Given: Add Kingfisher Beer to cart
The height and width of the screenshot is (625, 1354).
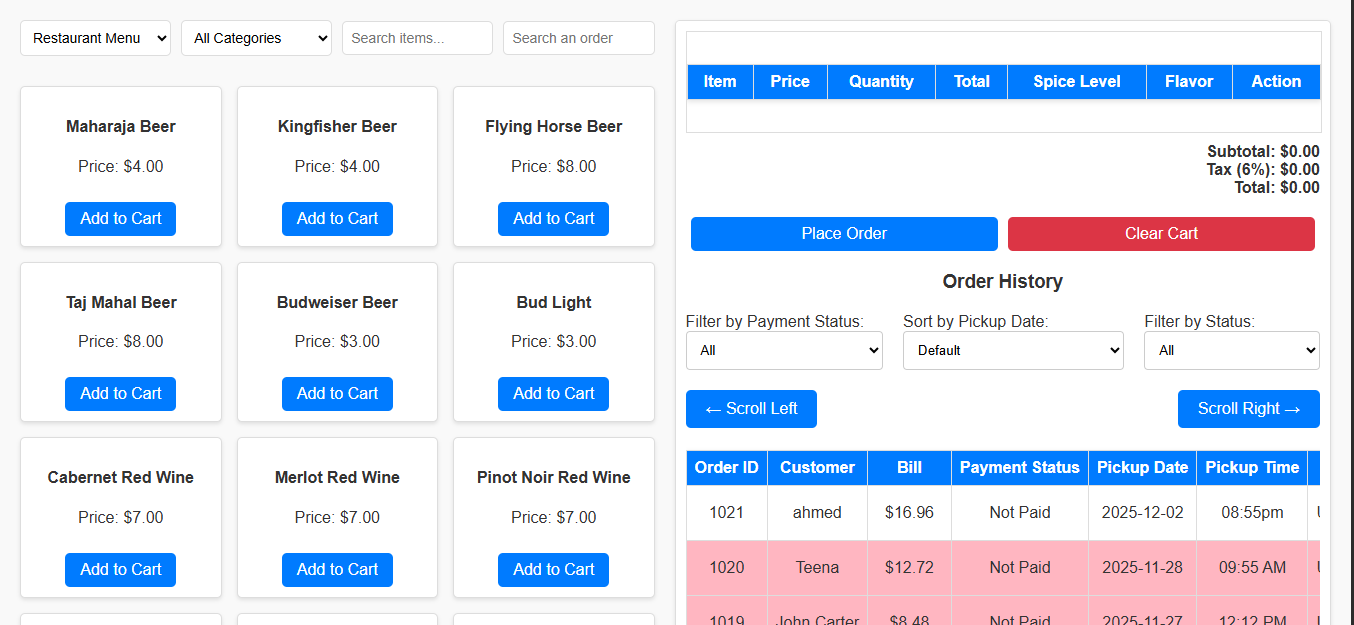Looking at the screenshot, I should click(x=337, y=219).
